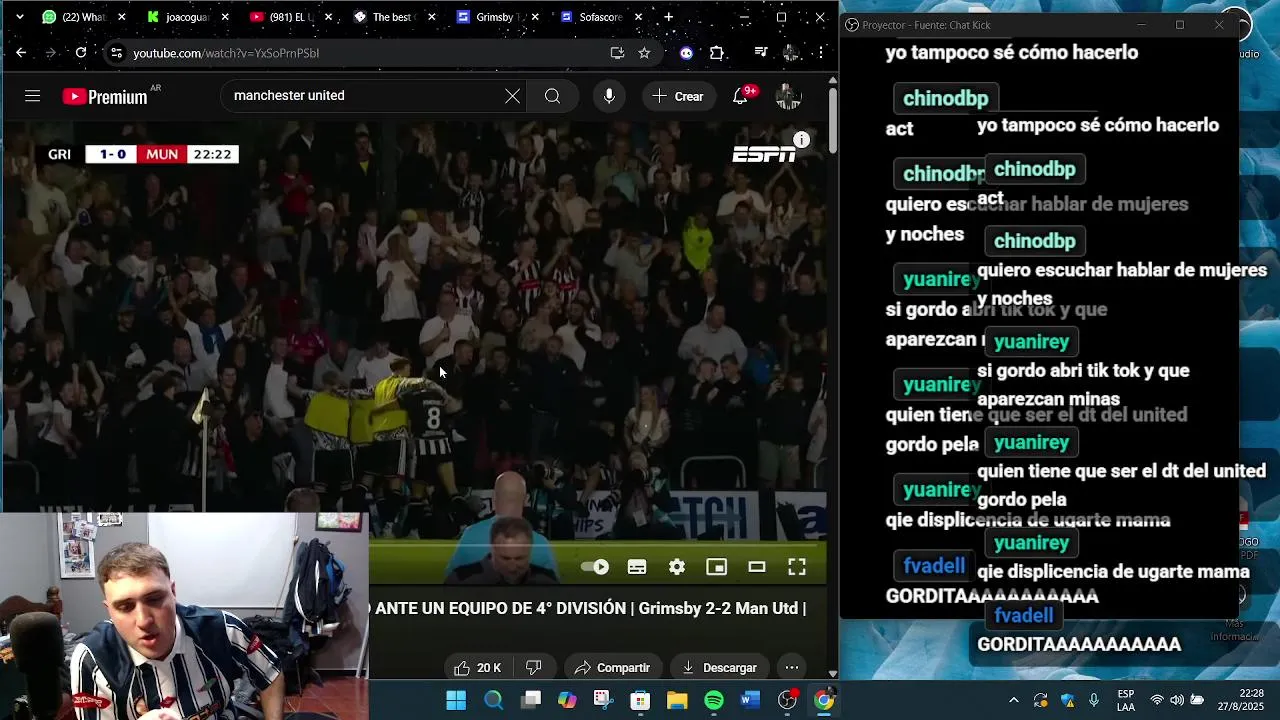Open the purple extension icon
This screenshot has height=720, width=1280.
[686, 53]
